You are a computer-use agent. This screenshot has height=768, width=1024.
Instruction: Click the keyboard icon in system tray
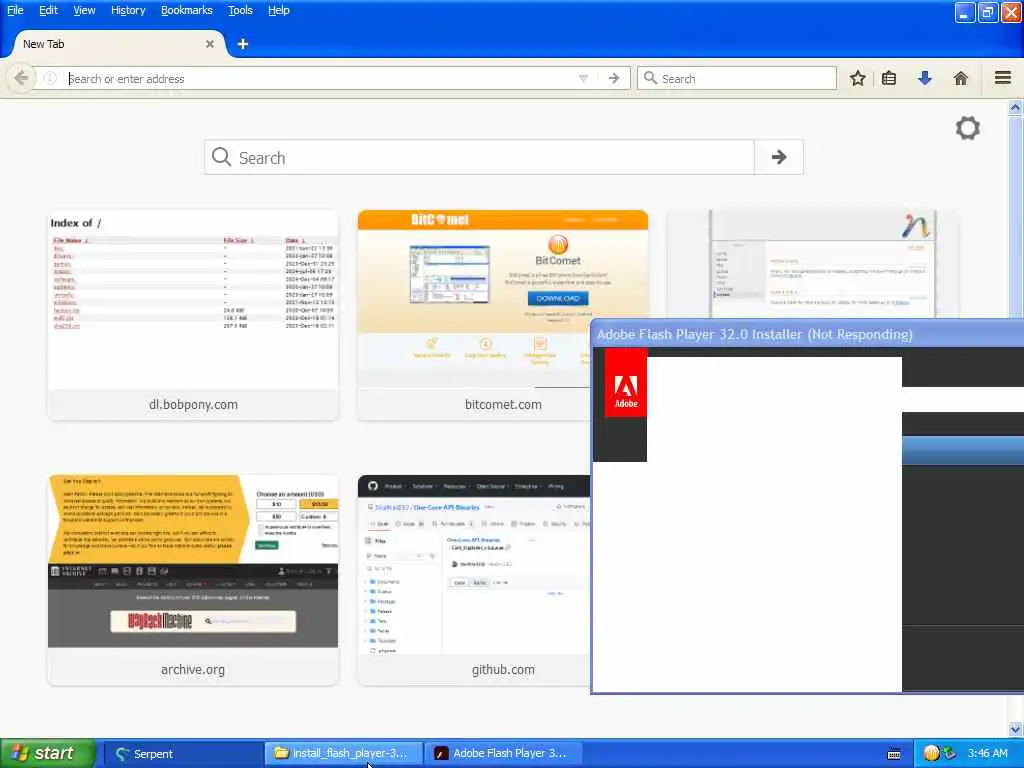click(894, 754)
